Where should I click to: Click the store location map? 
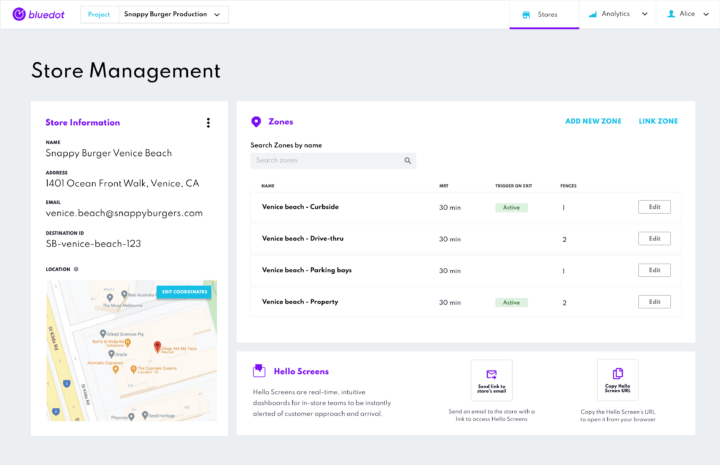pos(131,351)
